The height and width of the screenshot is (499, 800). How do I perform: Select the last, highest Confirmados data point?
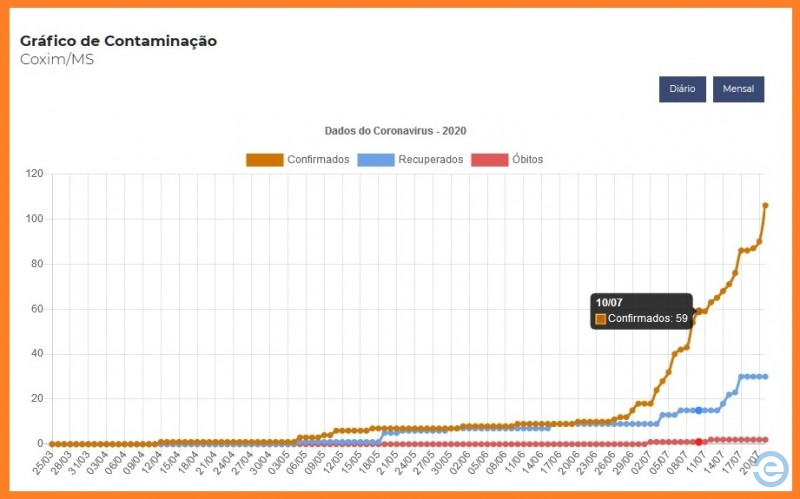click(765, 205)
